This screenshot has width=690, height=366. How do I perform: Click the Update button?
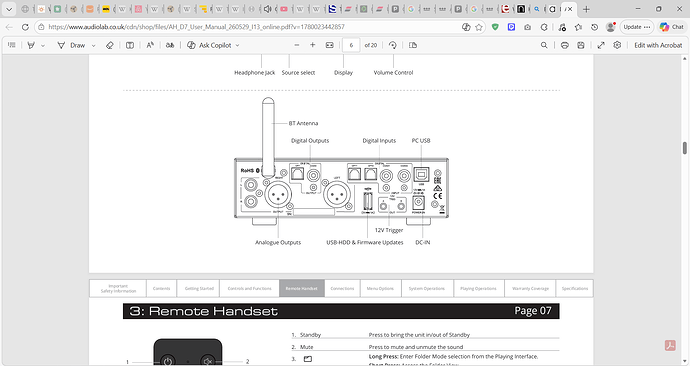[x=637, y=27]
